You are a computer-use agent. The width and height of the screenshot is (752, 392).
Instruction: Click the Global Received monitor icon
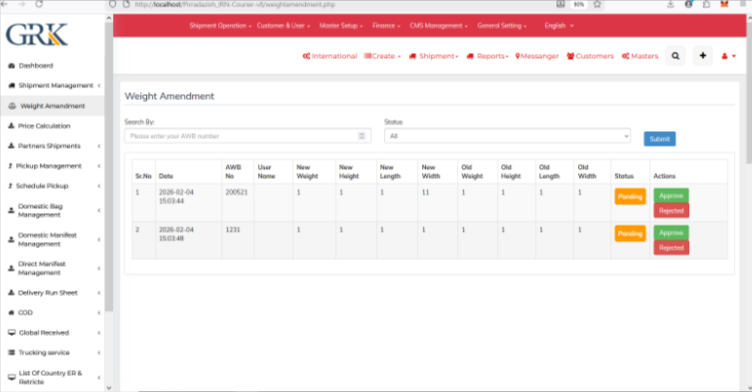tap(12, 333)
